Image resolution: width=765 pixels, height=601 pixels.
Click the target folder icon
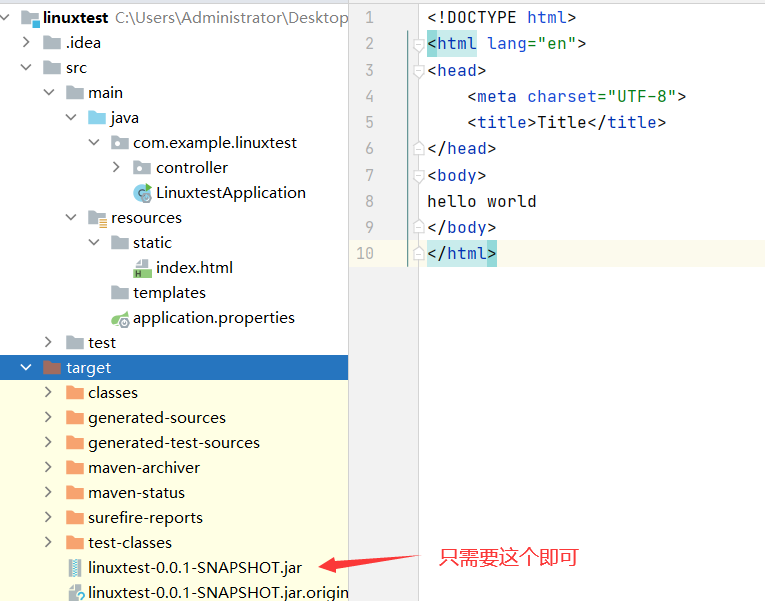coord(52,367)
